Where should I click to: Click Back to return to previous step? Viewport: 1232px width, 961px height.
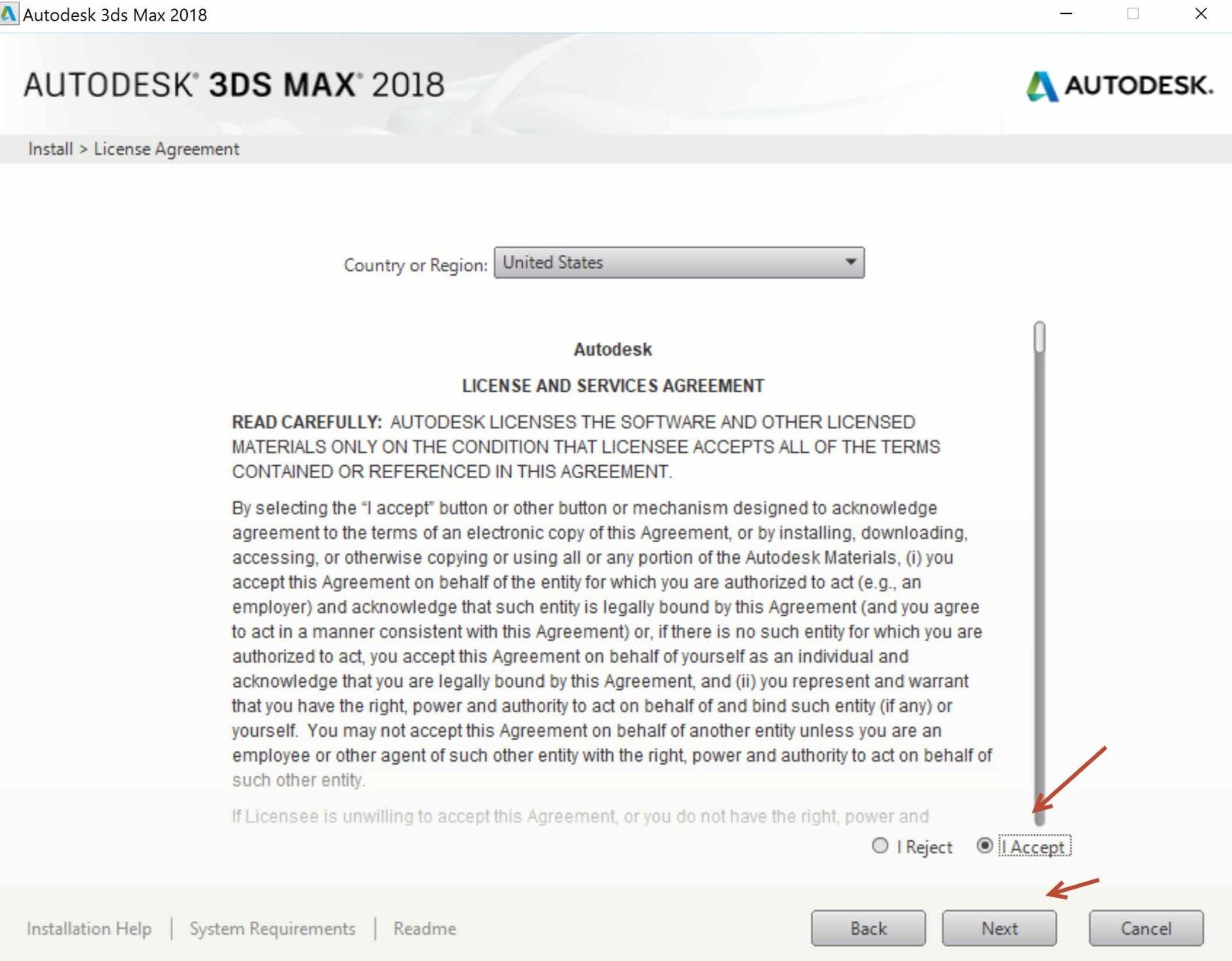[868, 928]
